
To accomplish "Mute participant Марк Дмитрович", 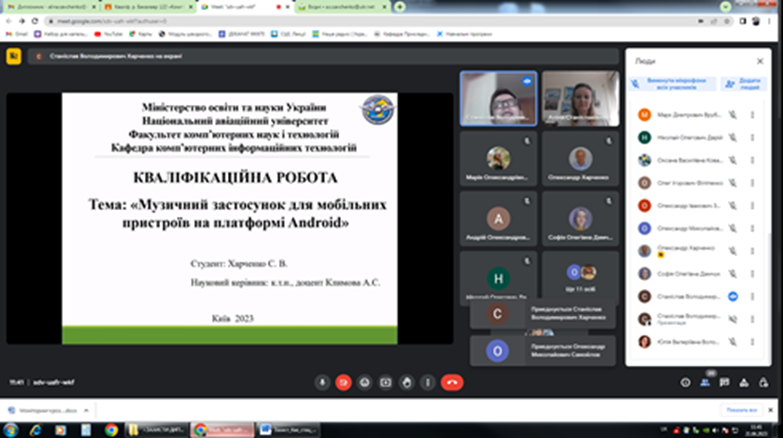I will [x=733, y=115].
